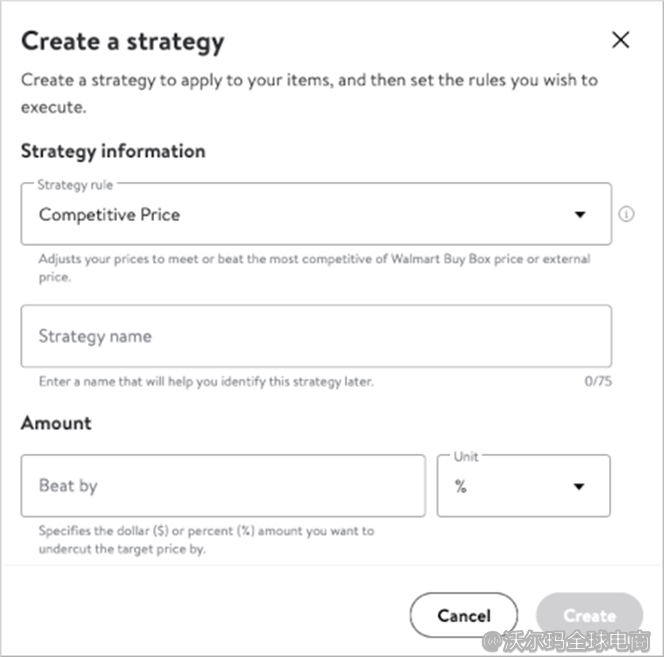
Task: Select the Strategy information section heading
Action: tap(113, 151)
